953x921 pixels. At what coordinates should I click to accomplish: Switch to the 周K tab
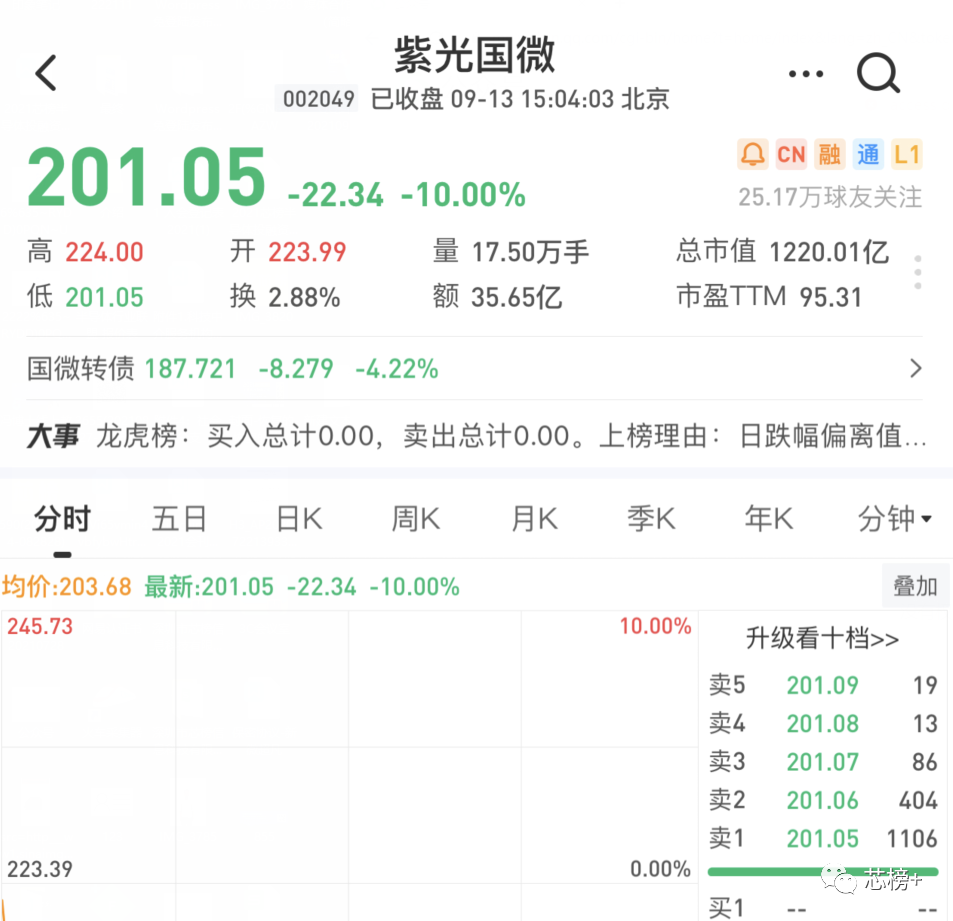point(415,519)
